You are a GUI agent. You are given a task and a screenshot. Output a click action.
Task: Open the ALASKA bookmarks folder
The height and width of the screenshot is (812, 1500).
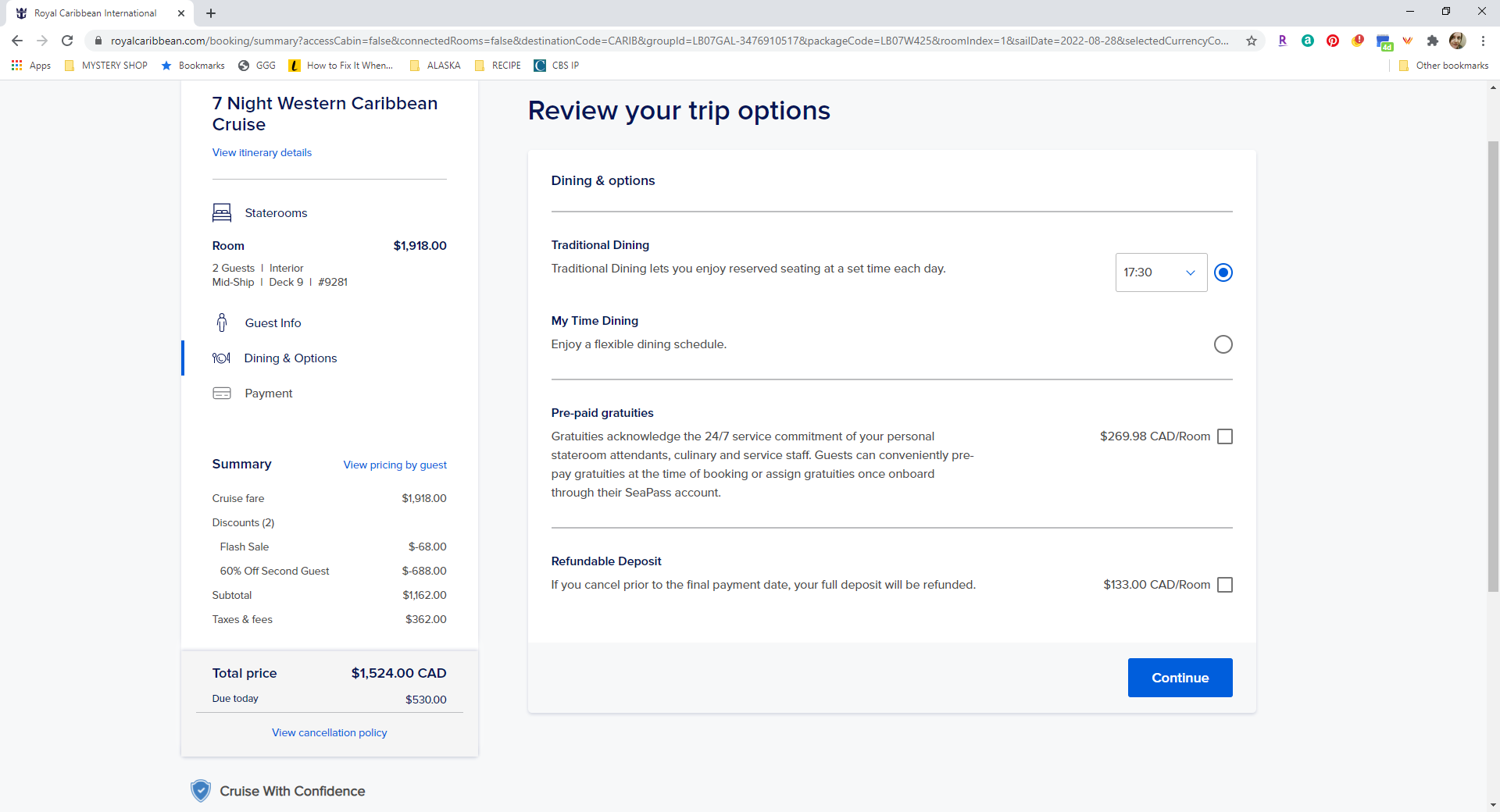coord(435,66)
